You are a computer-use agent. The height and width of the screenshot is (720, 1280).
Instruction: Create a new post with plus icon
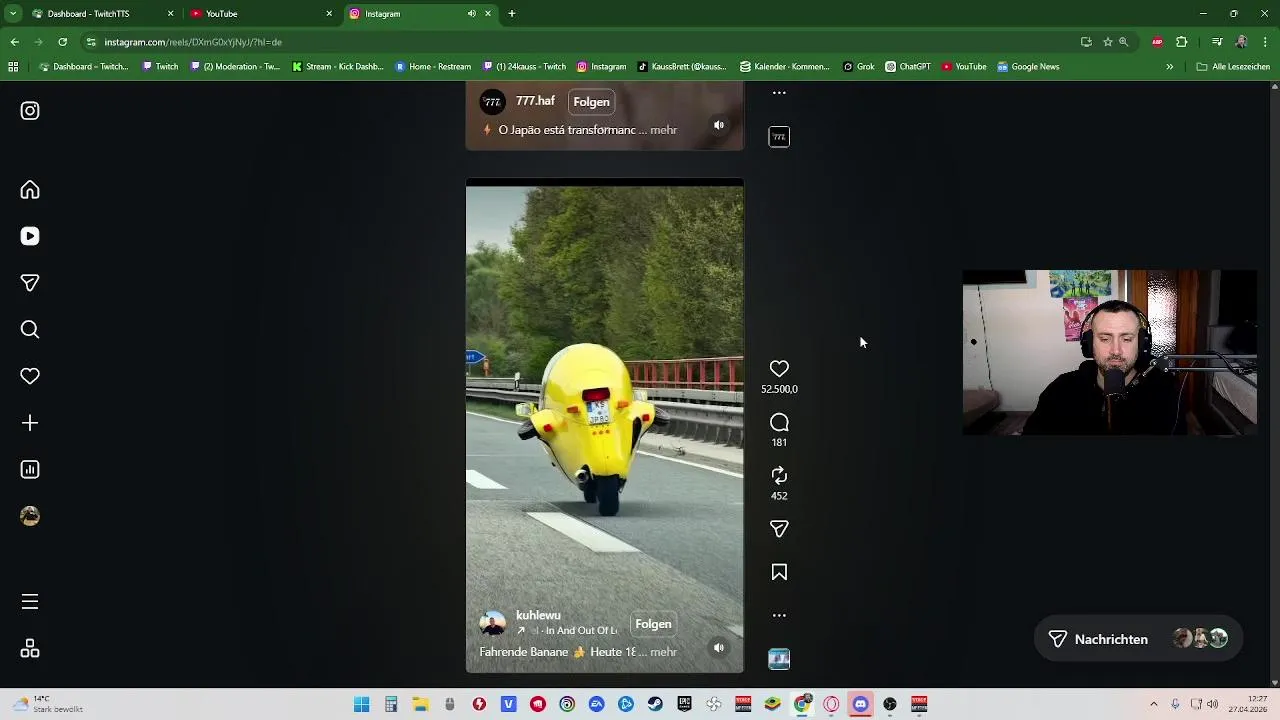[30, 423]
